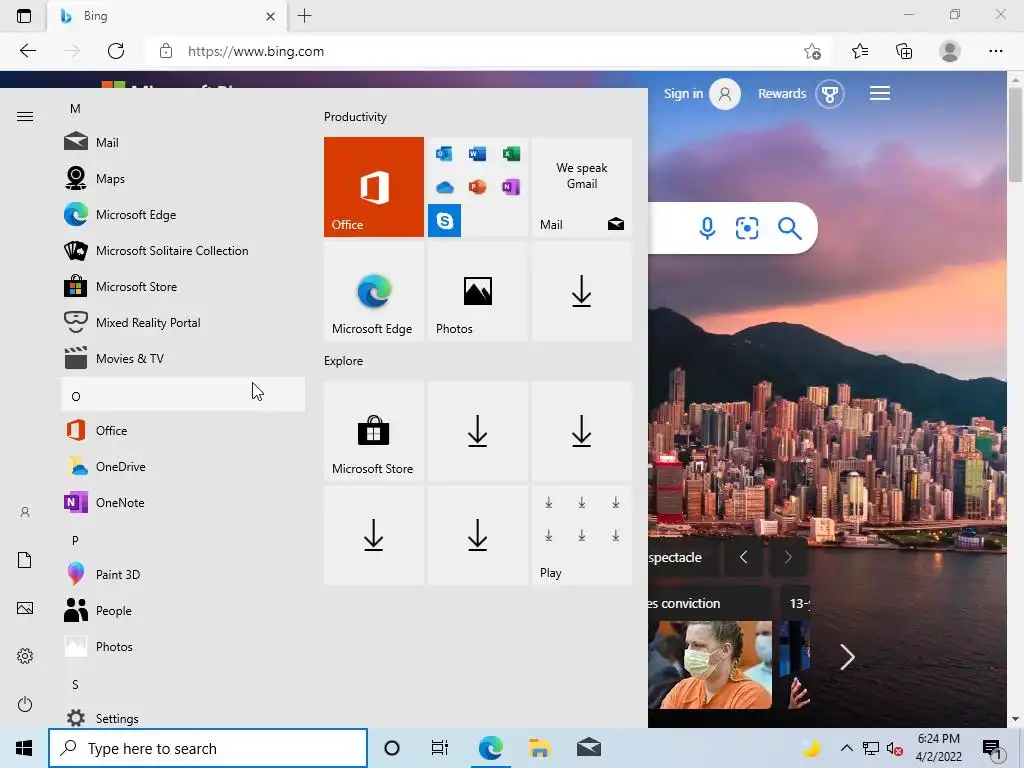Image resolution: width=1024 pixels, height=768 pixels.
Task: Open Bing Rewards
Action: pos(801,94)
